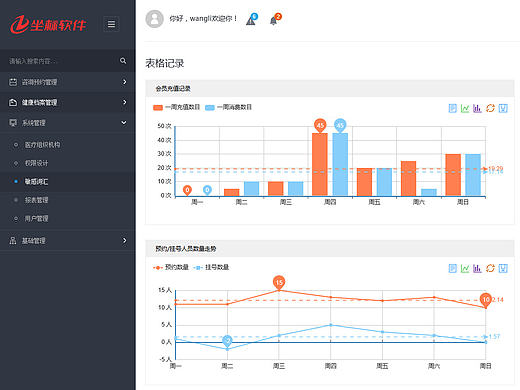
Task: Open the 健康档案管理 menu
Action: point(68,102)
